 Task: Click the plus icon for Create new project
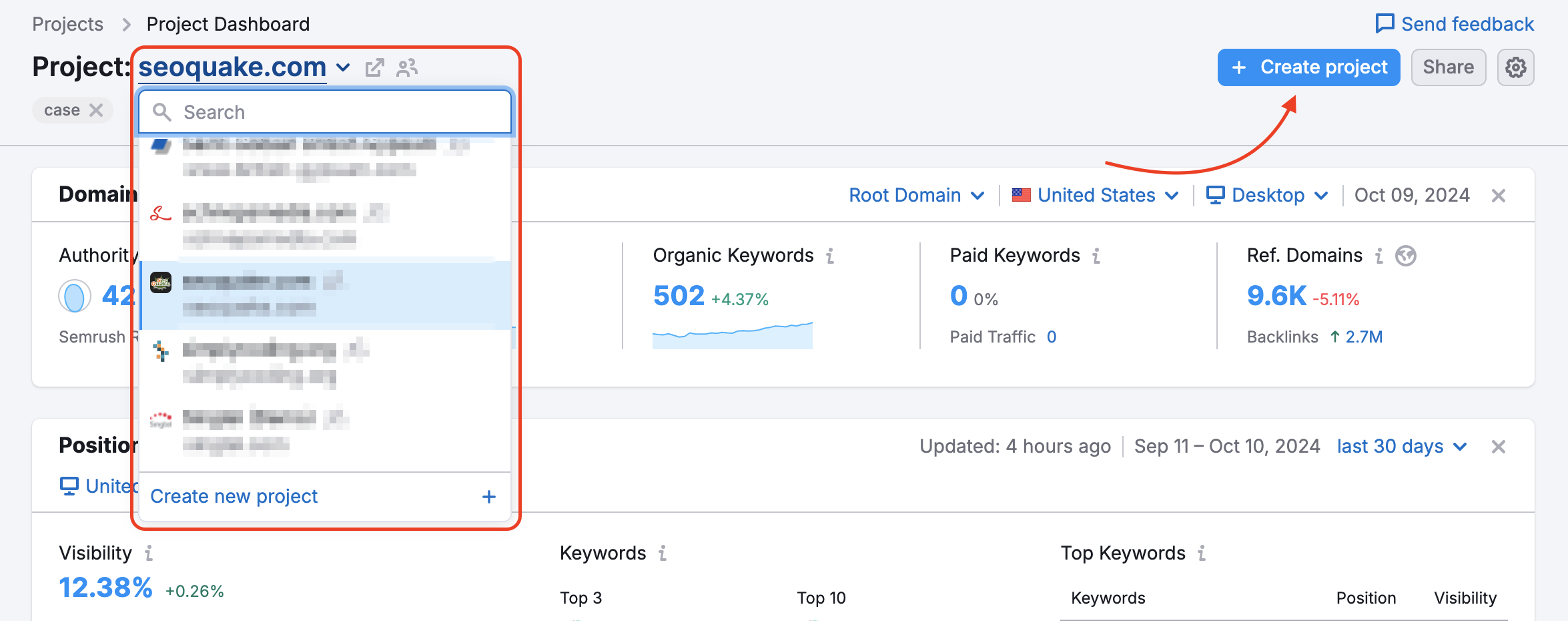[489, 497]
